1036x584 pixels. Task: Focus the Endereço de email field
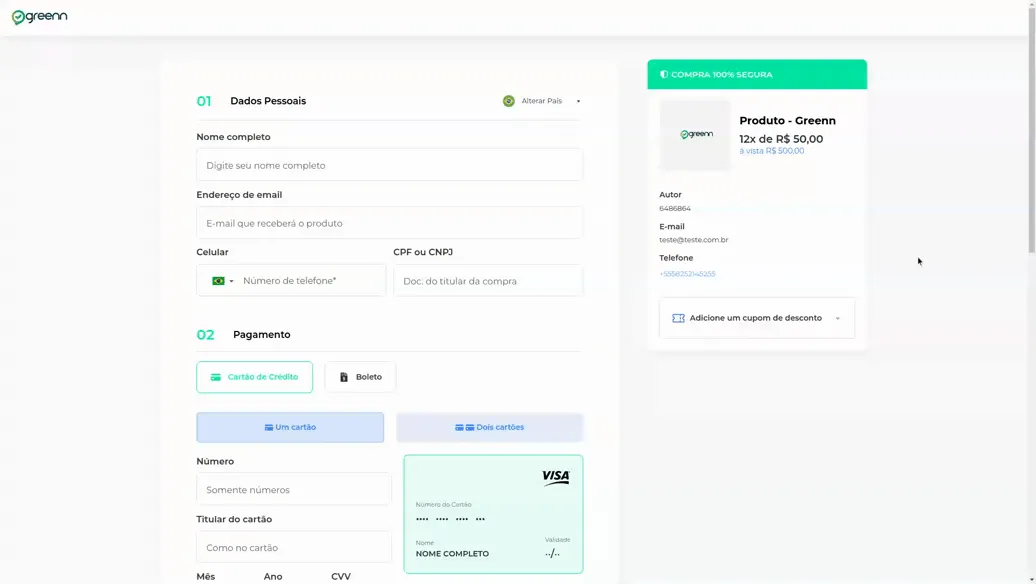click(x=389, y=223)
